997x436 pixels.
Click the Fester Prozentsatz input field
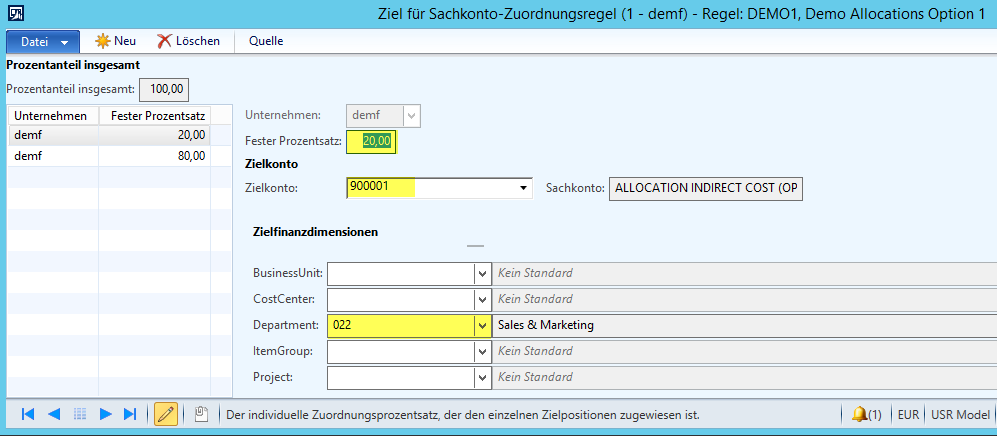tap(371, 142)
